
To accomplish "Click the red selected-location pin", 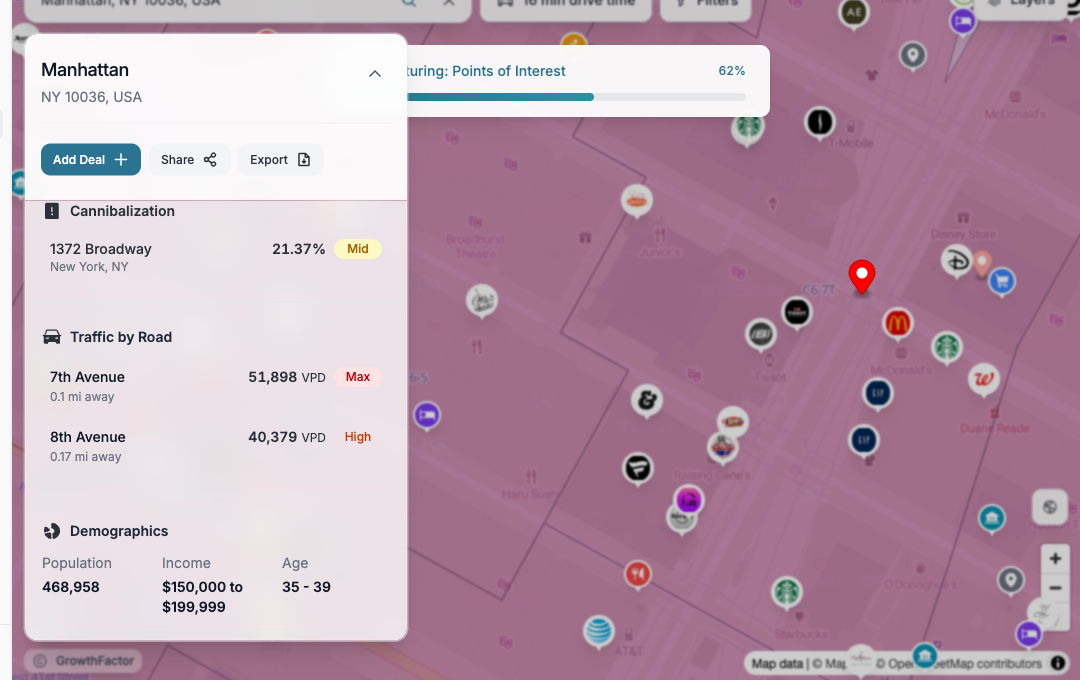I will pyautogui.click(x=861, y=276).
